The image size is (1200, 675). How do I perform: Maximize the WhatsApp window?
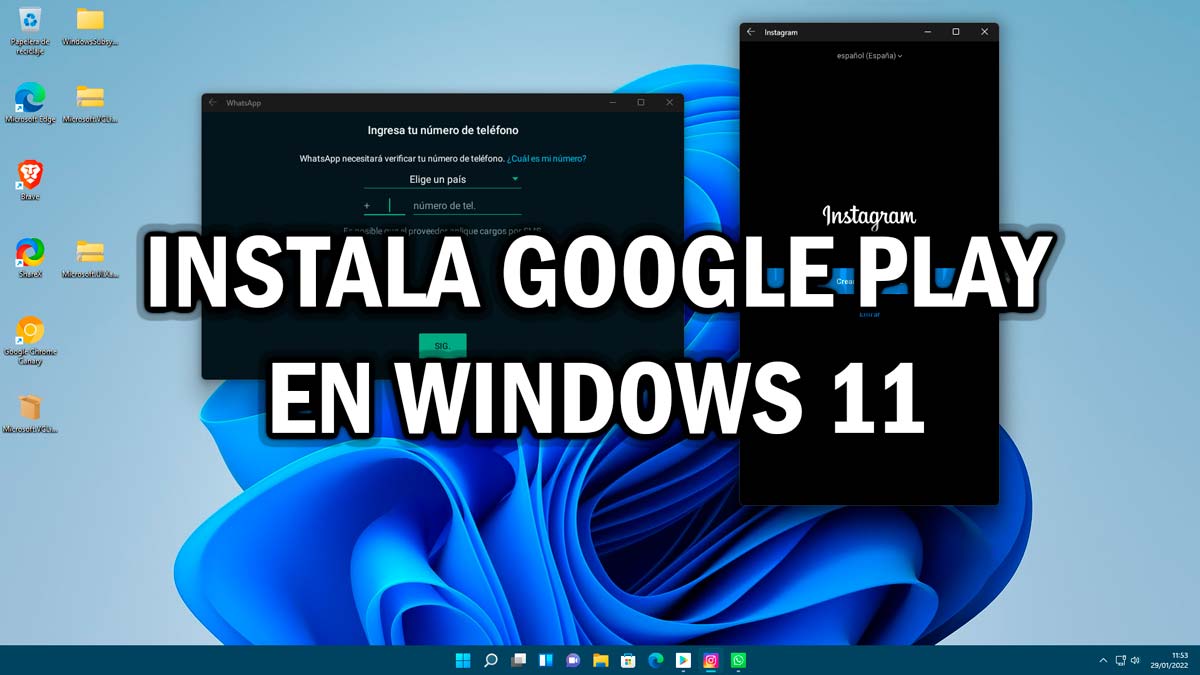coord(641,102)
